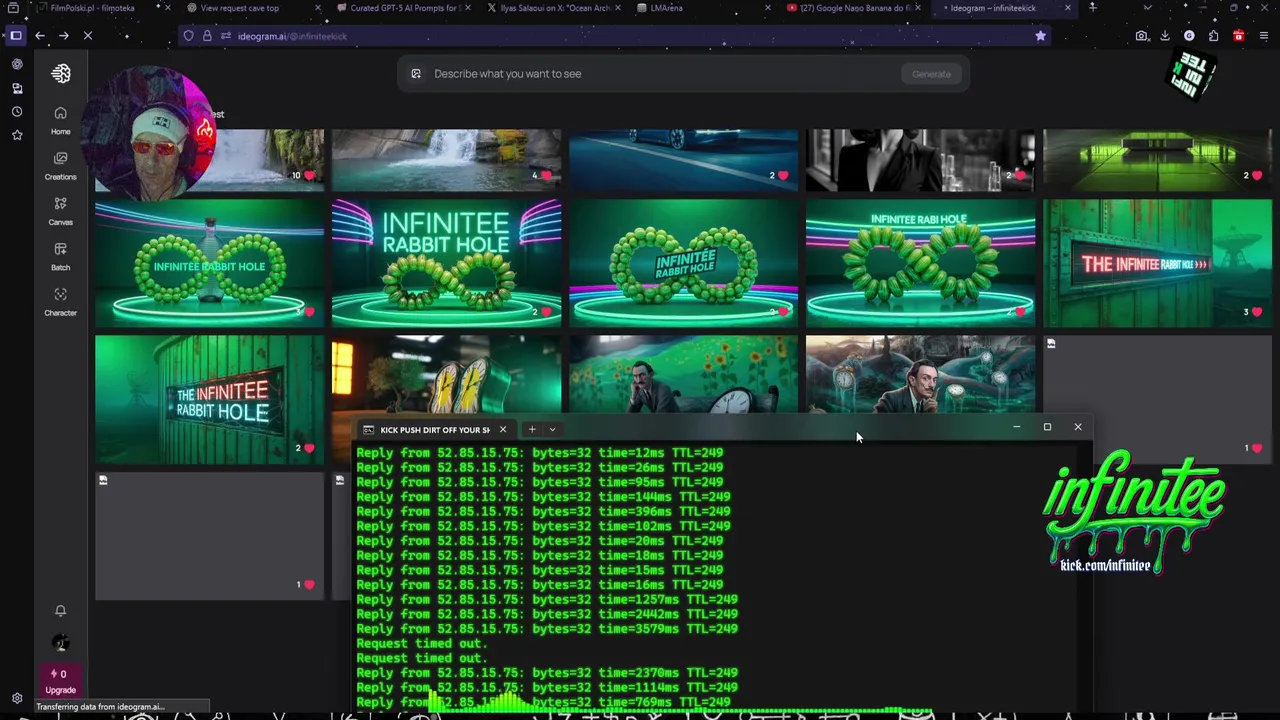Image resolution: width=1280 pixels, height=720 pixels.
Task: Open the Character feature
Action: tap(60, 302)
